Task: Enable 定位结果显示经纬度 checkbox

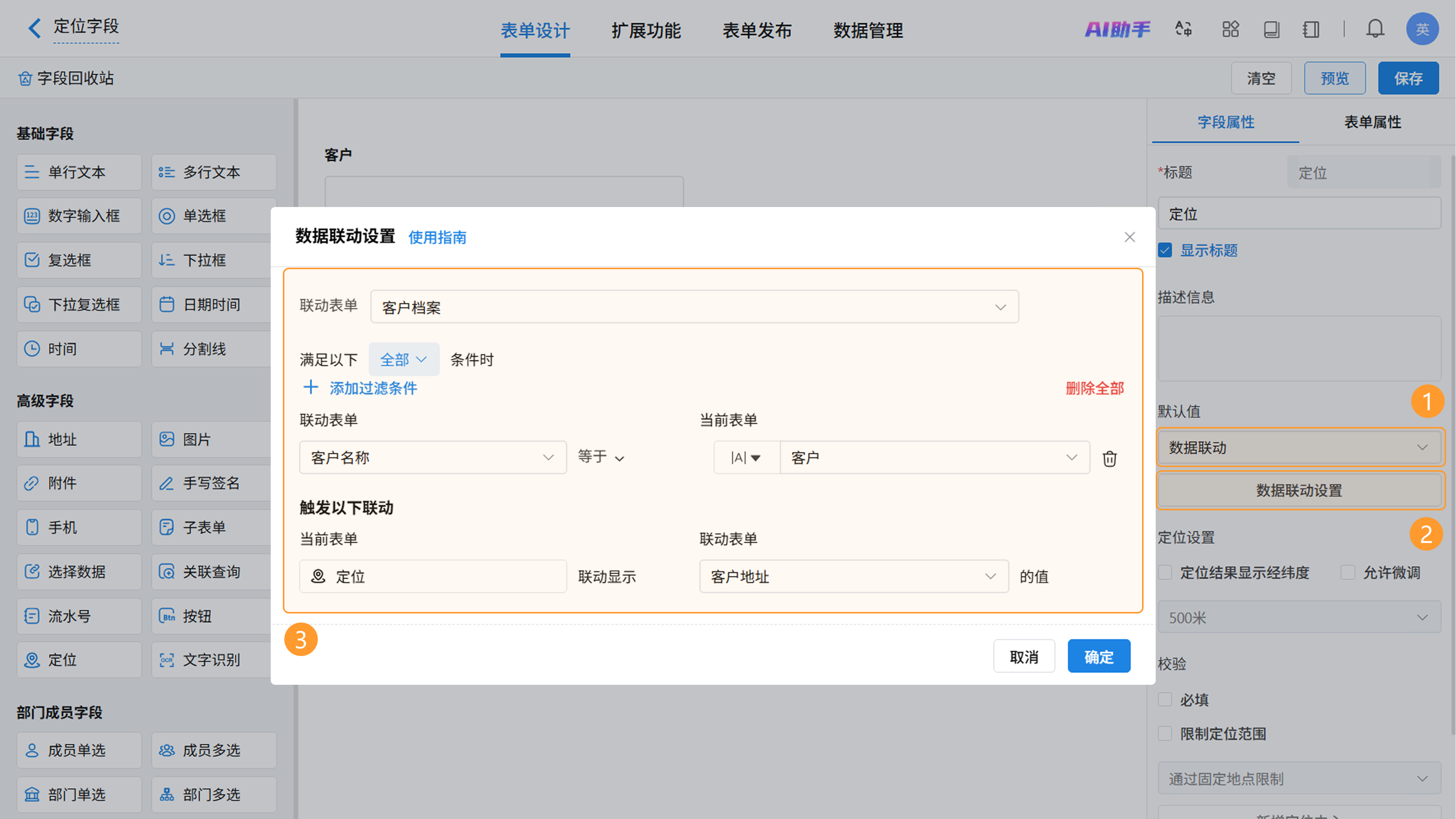Action: click(1166, 573)
